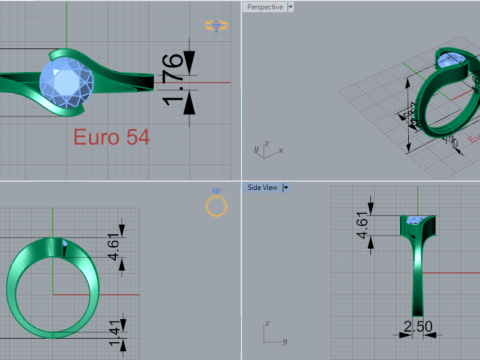Select the 1.41 dimension in front view
The height and width of the screenshot is (360, 480).
click(x=114, y=333)
